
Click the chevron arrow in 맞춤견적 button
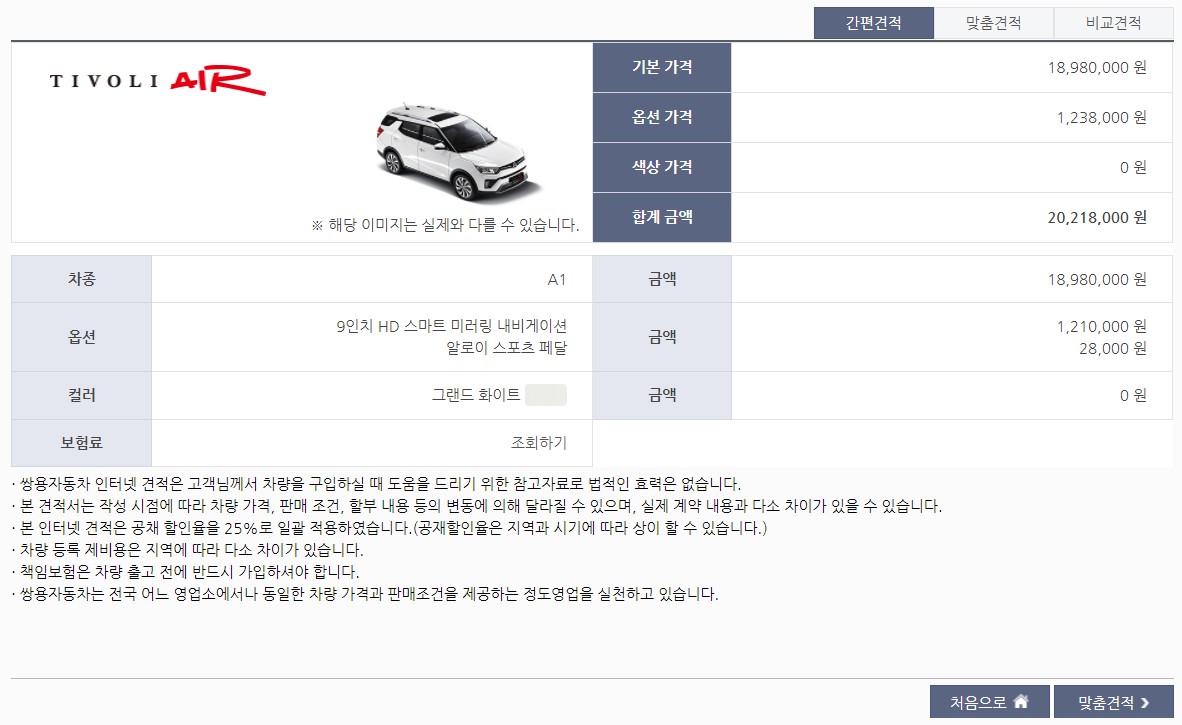click(1145, 702)
